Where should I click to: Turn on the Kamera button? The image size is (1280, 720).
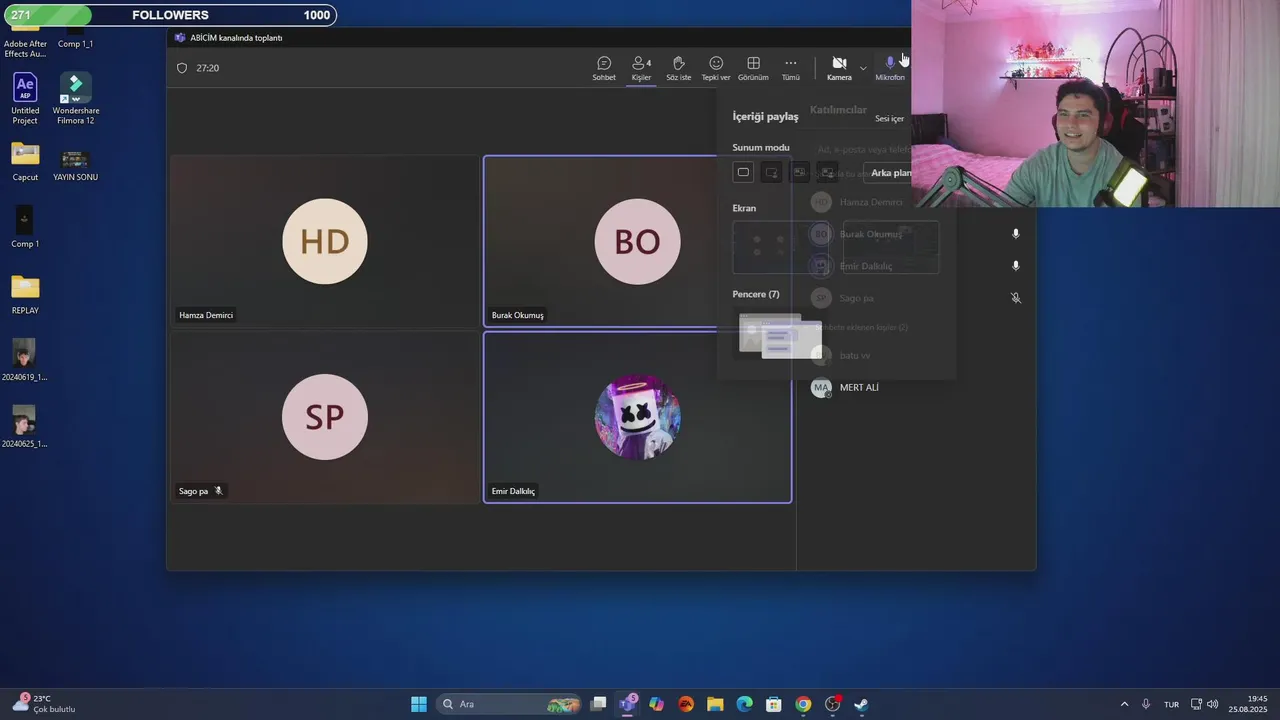point(839,68)
